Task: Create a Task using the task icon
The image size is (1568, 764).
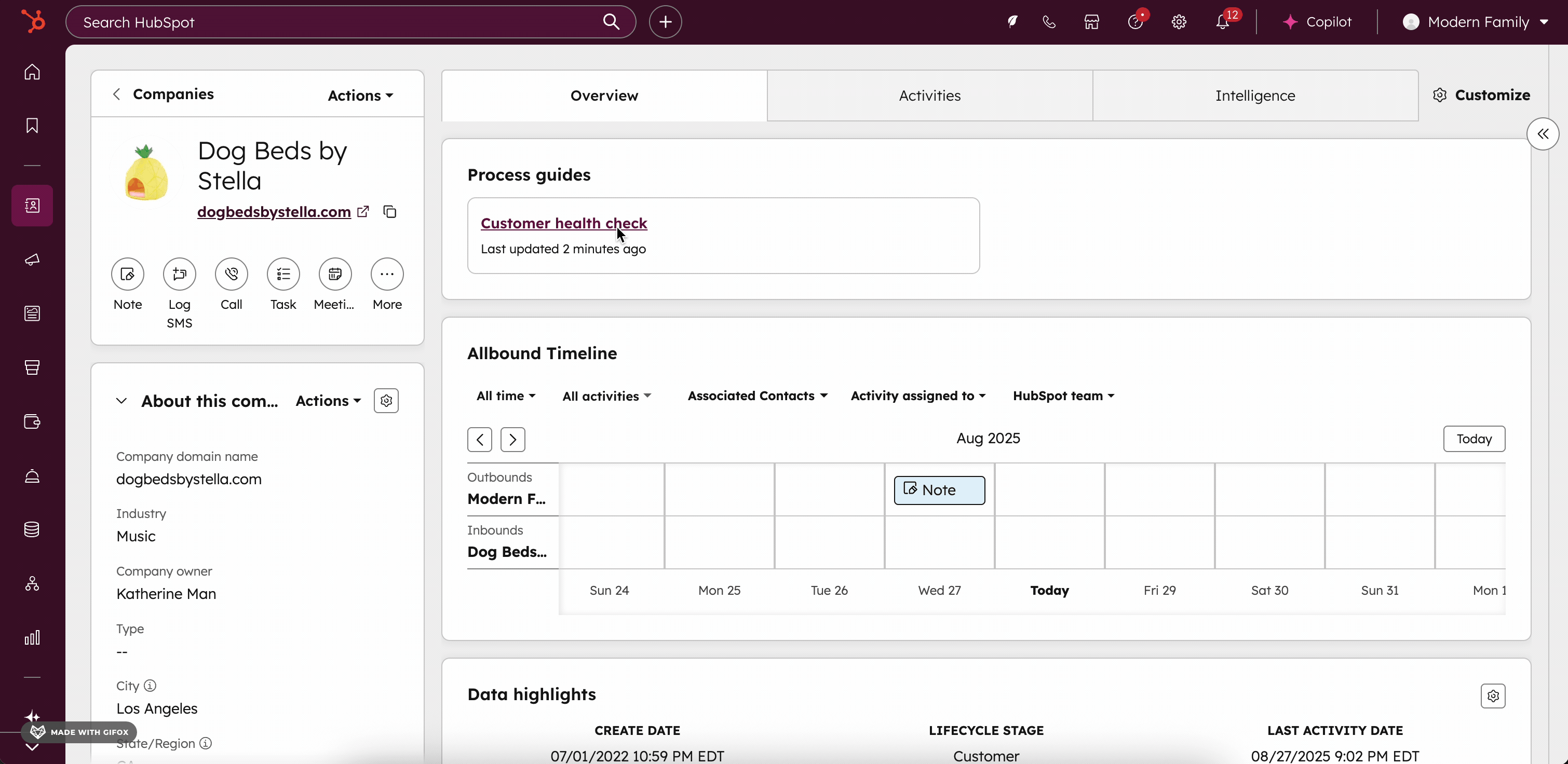Action: (x=283, y=275)
